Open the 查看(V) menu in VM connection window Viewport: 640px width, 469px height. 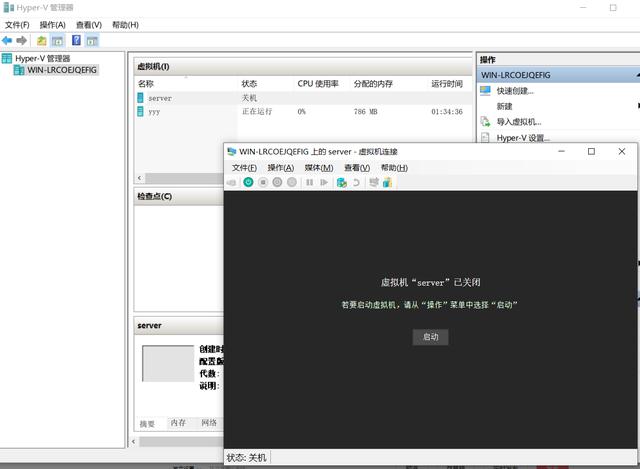(357, 167)
